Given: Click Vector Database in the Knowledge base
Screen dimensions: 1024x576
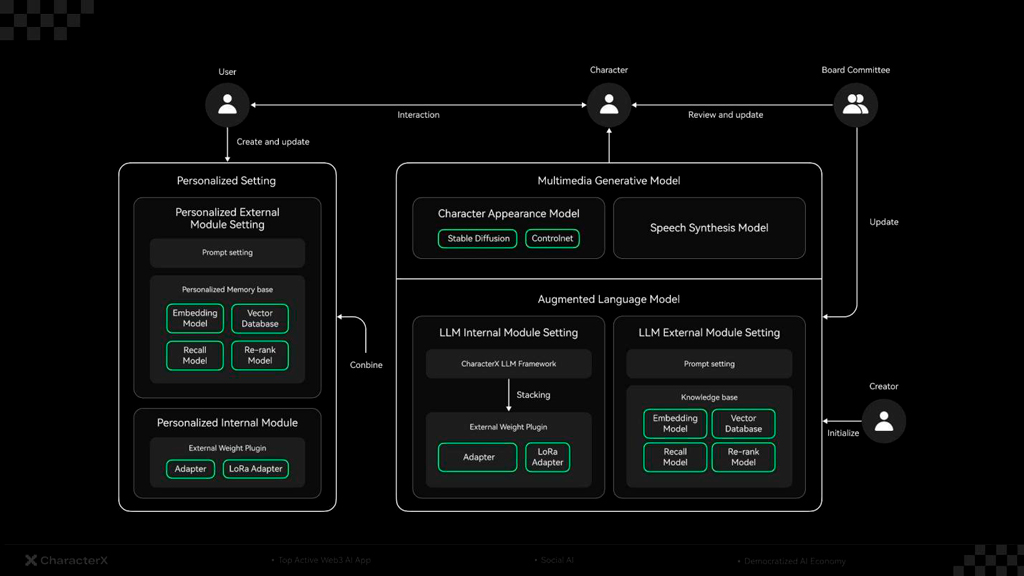Looking at the screenshot, I should (x=743, y=423).
